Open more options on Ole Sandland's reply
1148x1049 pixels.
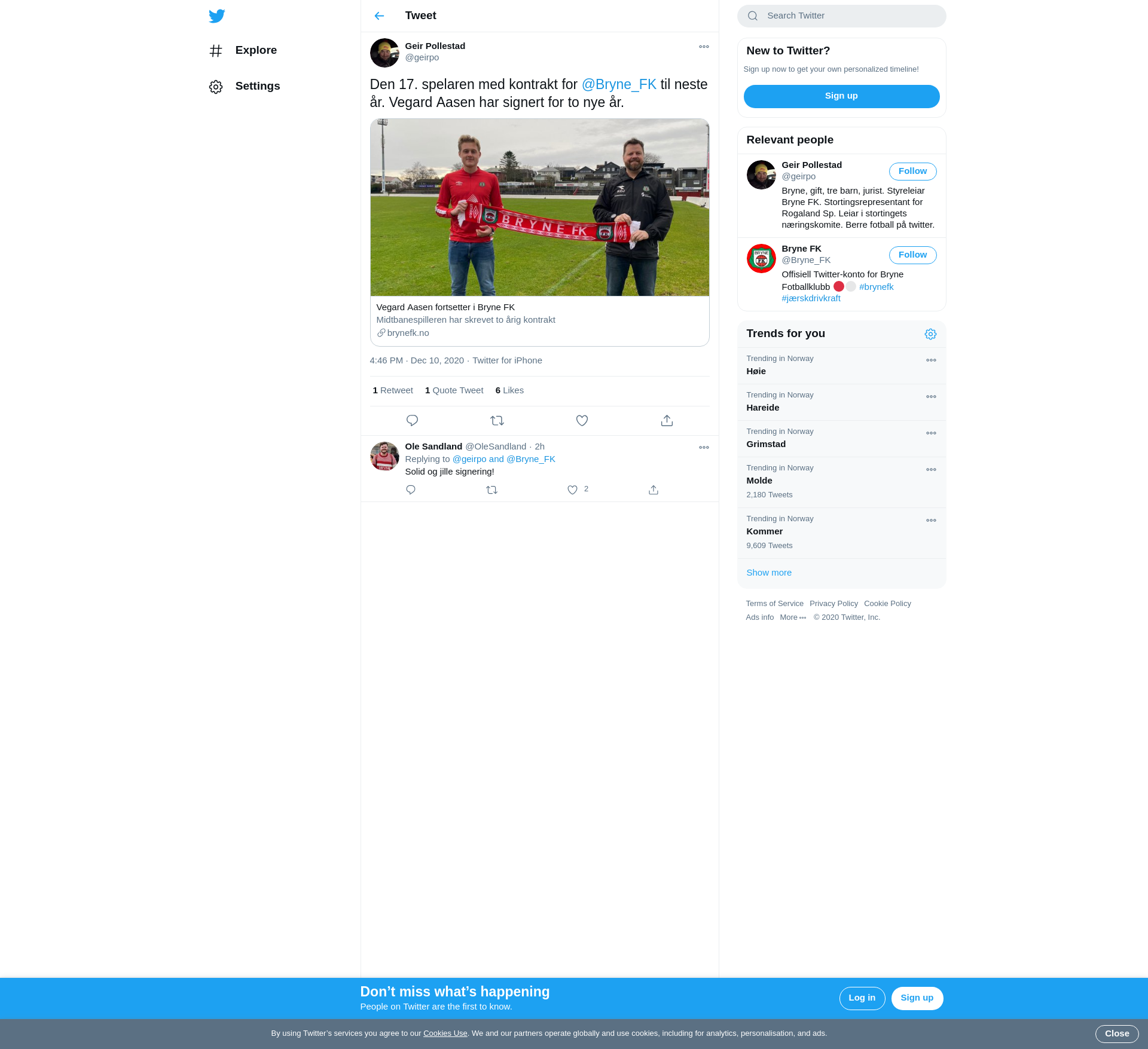704,447
